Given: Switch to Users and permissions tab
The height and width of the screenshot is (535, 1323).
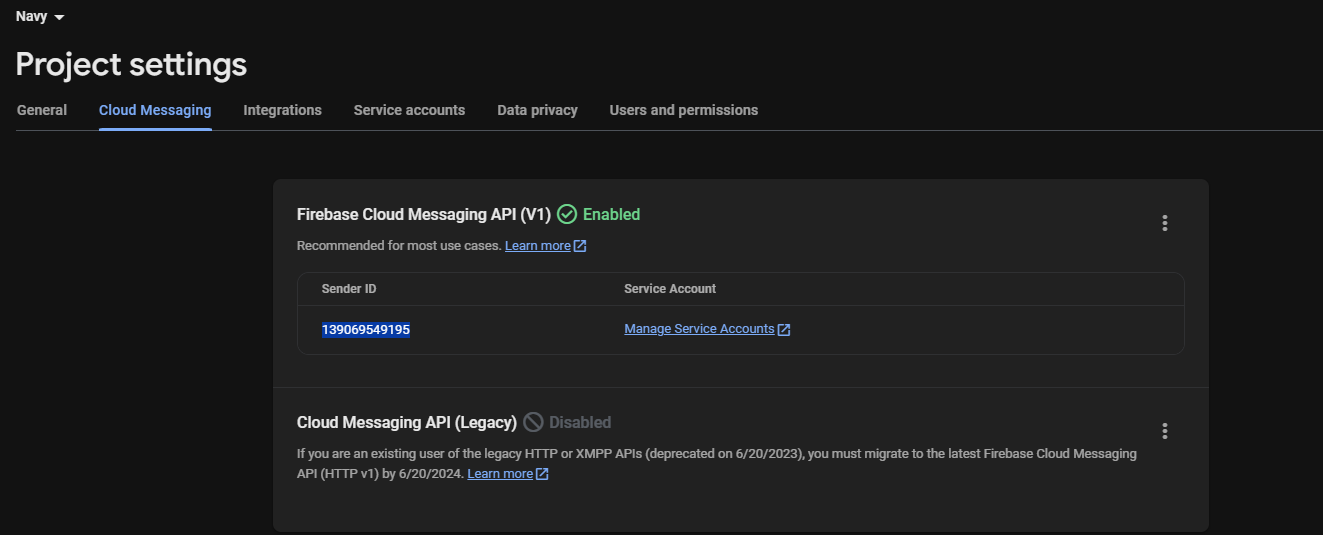Looking at the screenshot, I should [683, 110].
